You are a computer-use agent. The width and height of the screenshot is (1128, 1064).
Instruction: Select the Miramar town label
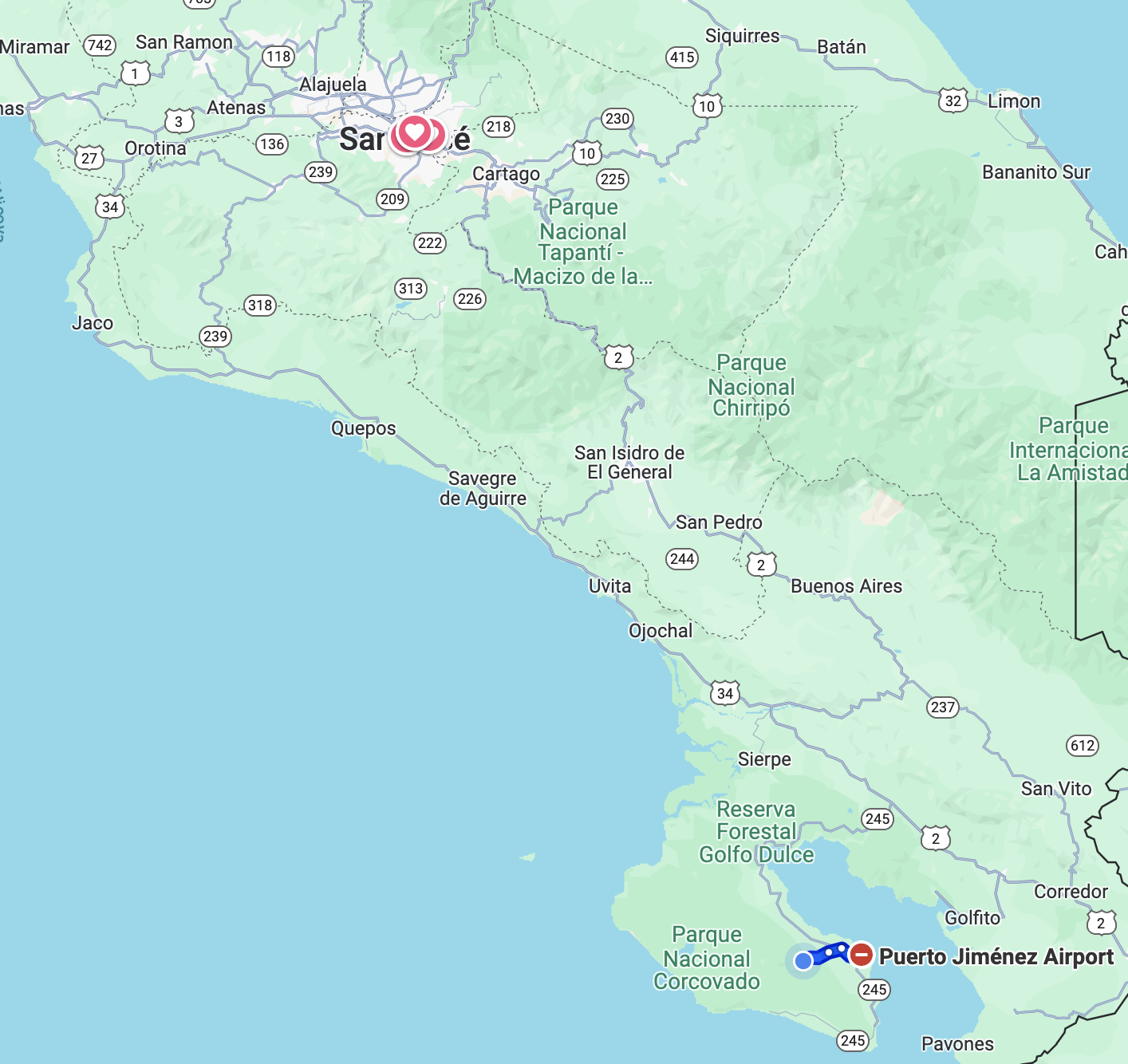34,47
